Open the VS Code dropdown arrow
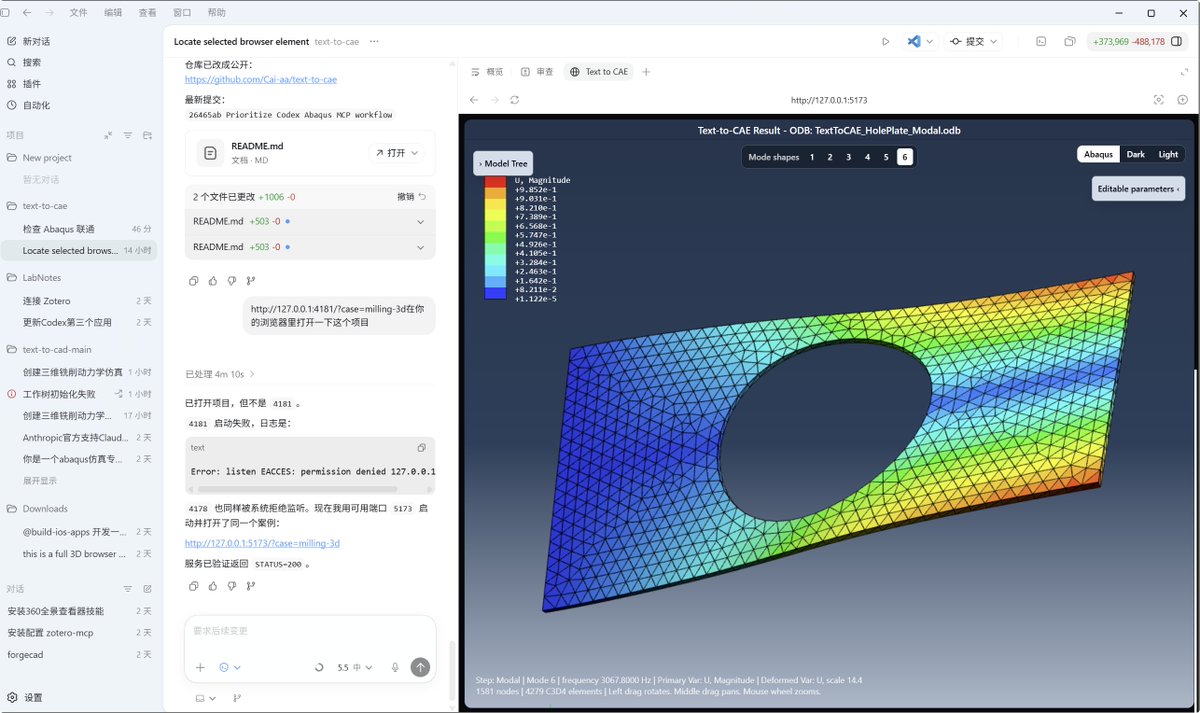This screenshot has width=1200, height=713. tap(930, 41)
